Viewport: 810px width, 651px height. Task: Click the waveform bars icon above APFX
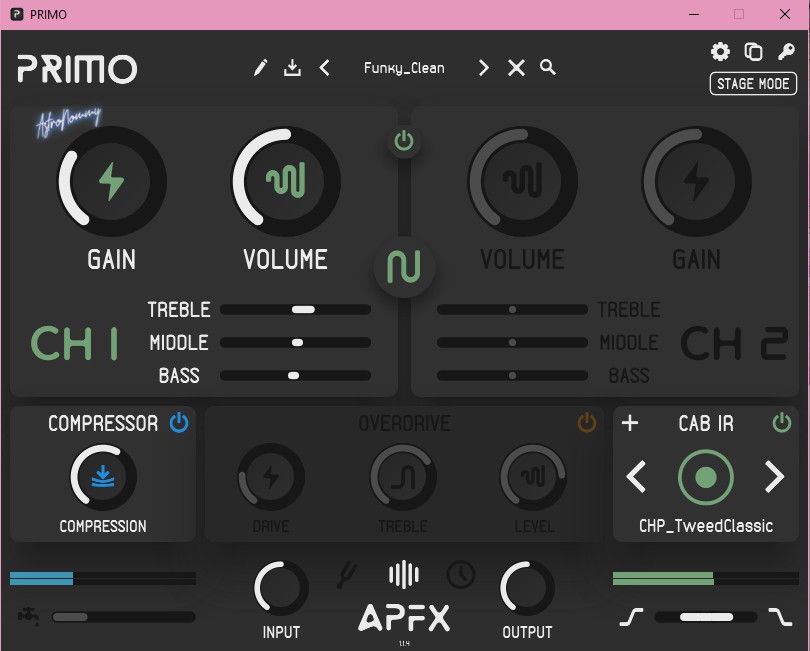click(x=403, y=575)
